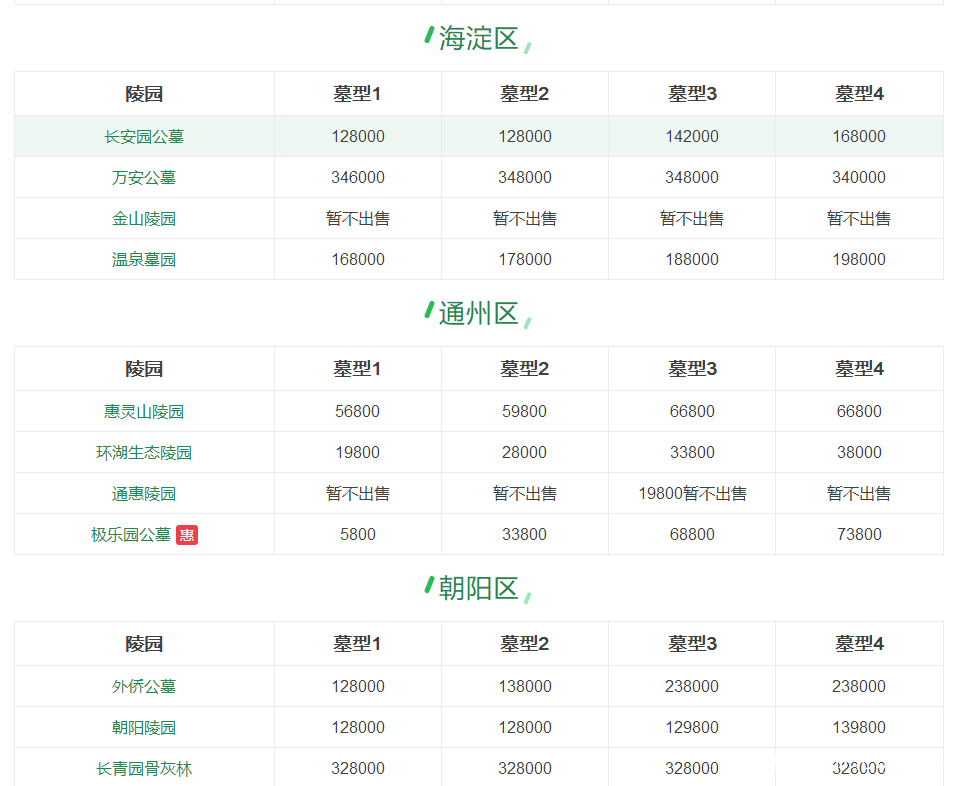Screen dimensions: 960x786
Task: Select 万安公墓 墓型4 price 340000
Action: (859, 178)
